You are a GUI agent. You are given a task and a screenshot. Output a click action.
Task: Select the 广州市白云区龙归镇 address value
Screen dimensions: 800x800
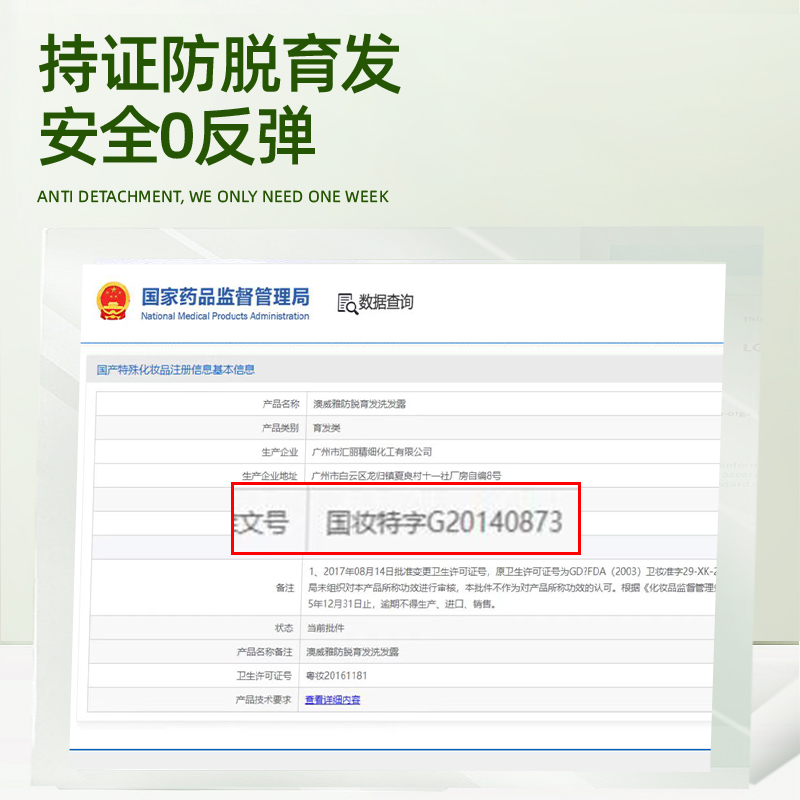pyautogui.click(x=406, y=476)
